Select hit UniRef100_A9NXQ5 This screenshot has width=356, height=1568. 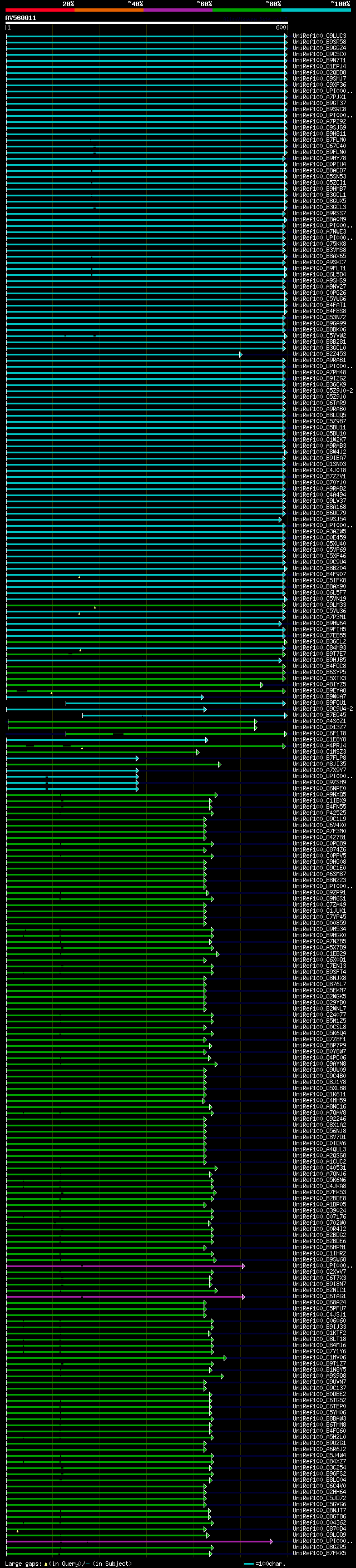click(x=319, y=795)
